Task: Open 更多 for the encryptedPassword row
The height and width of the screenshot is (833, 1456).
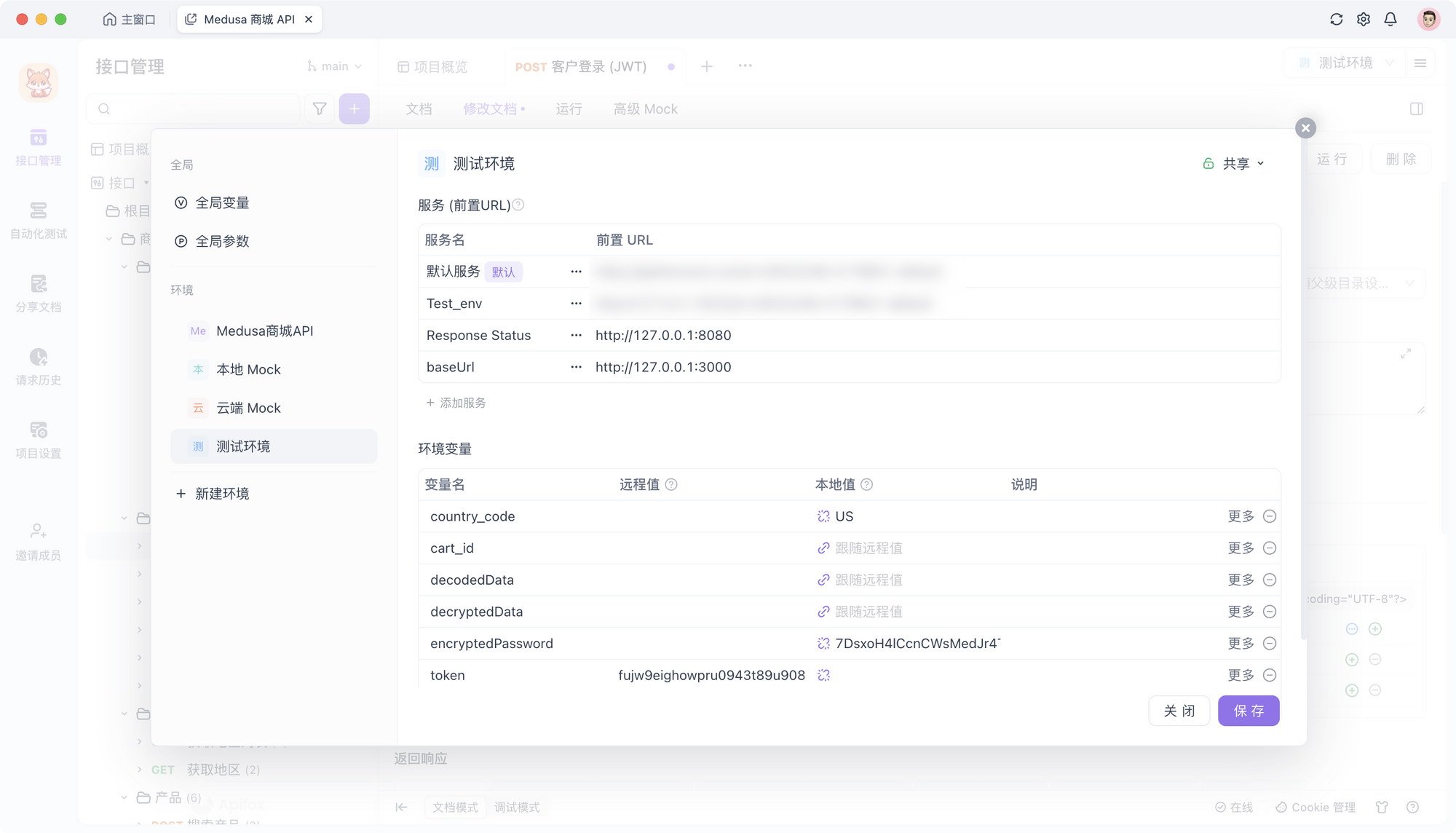Action: 1241,644
